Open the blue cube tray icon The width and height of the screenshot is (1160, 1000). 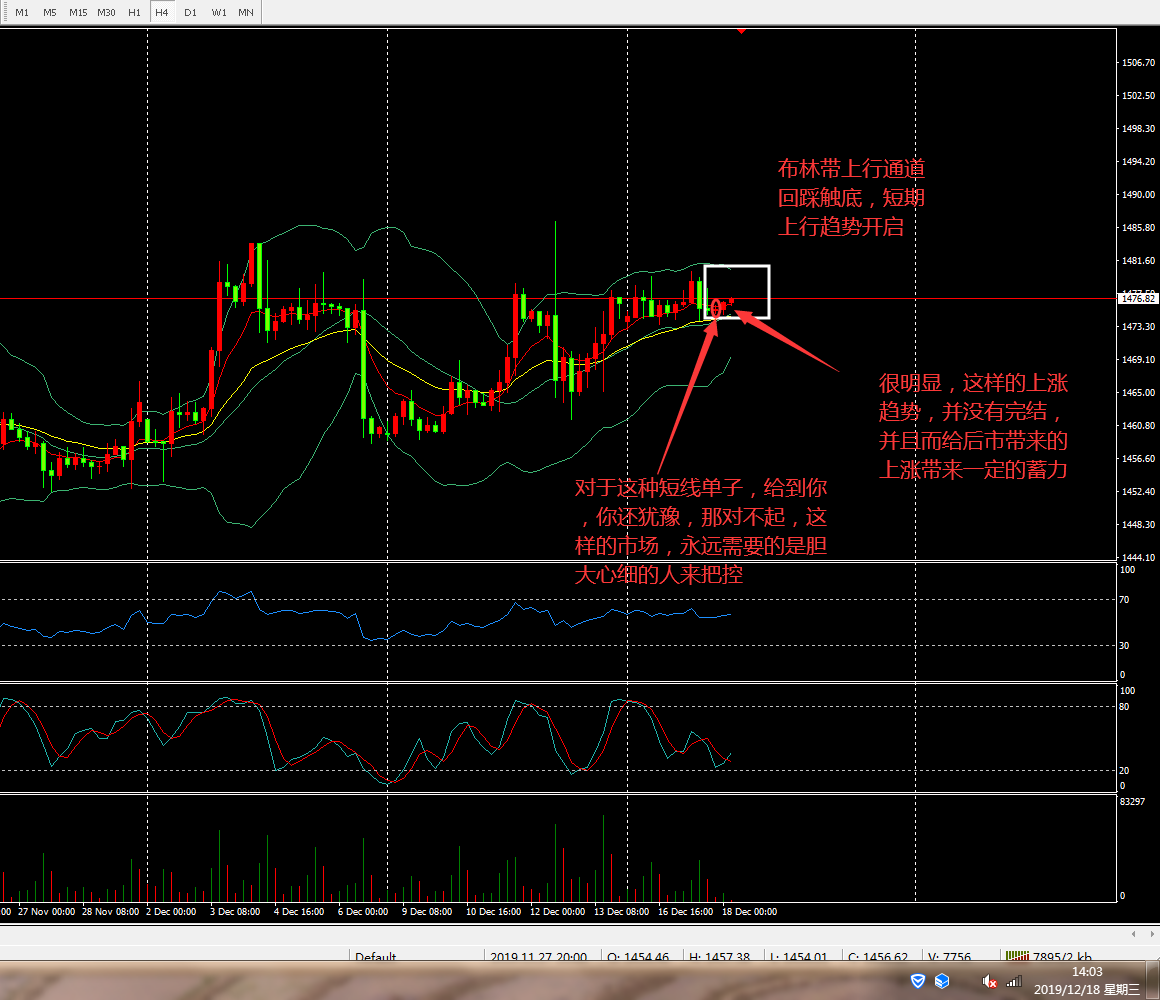942,981
